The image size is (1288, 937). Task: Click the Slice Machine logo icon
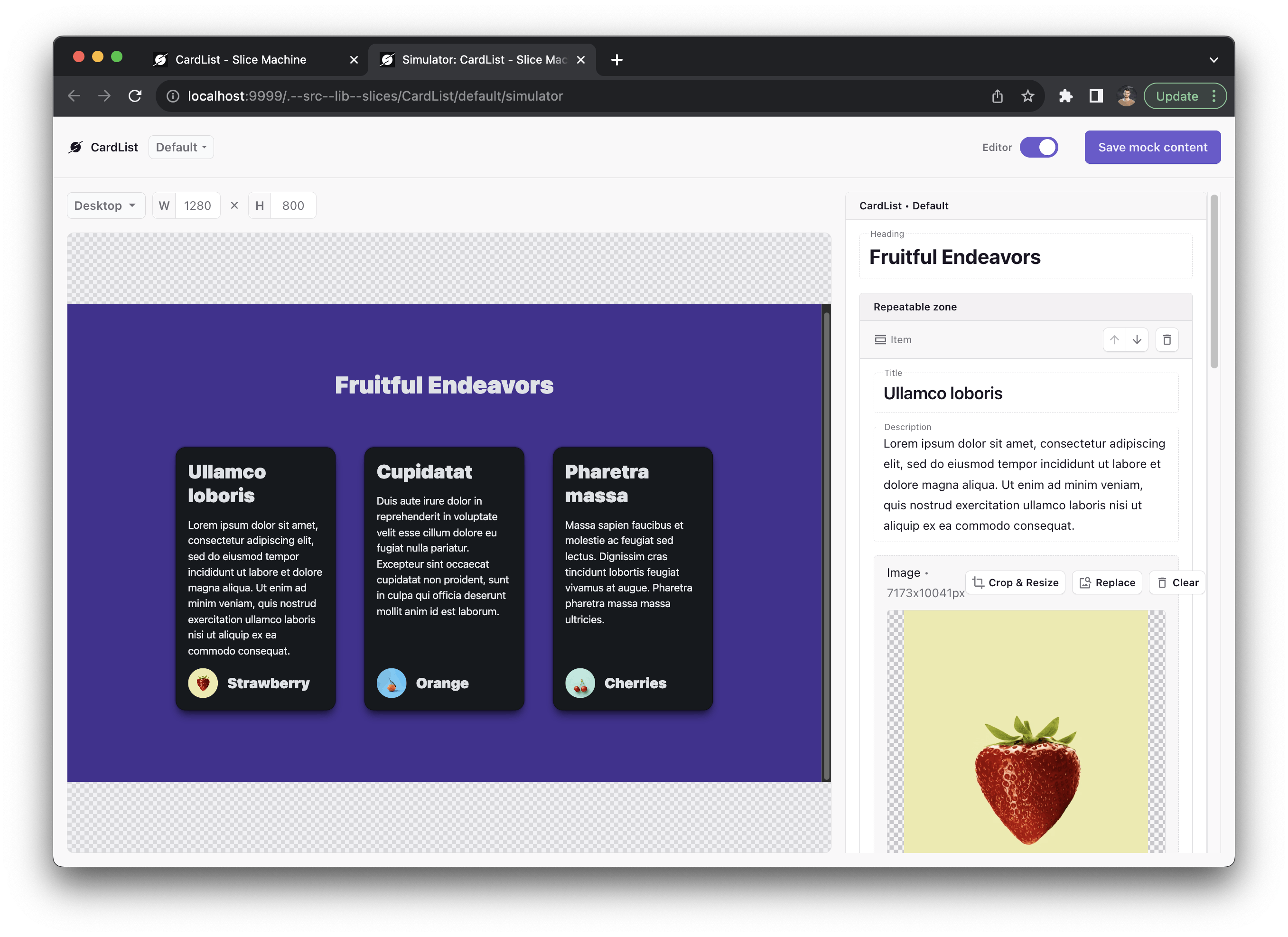pos(78,147)
